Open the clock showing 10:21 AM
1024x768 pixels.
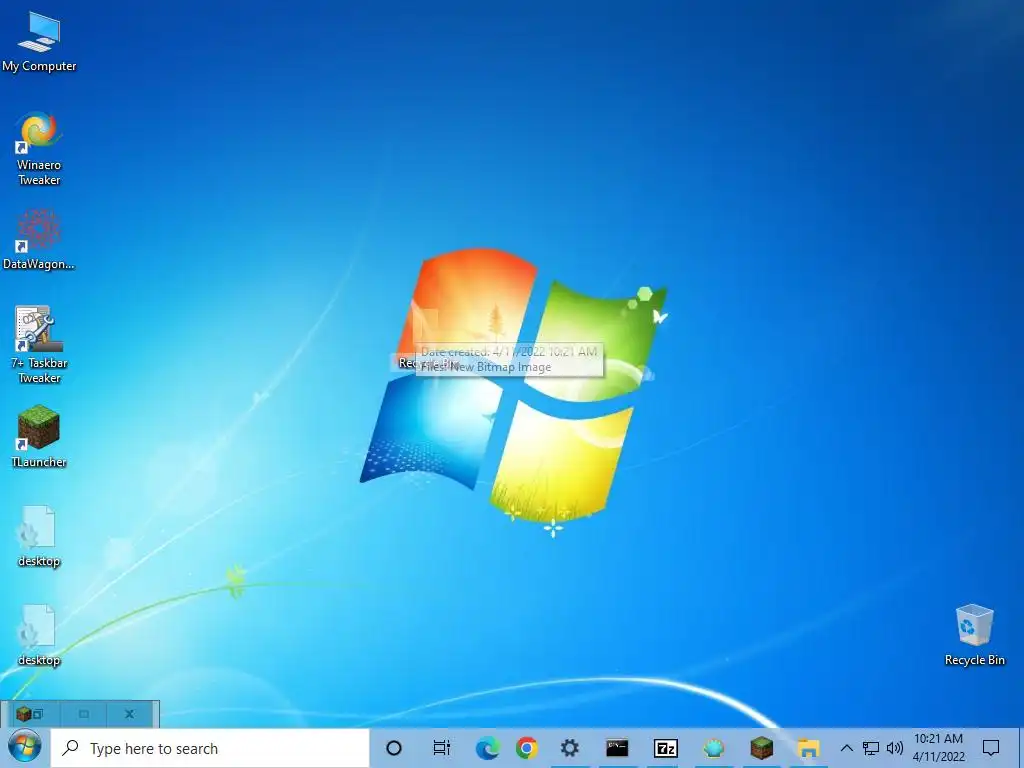click(x=938, y=748)
